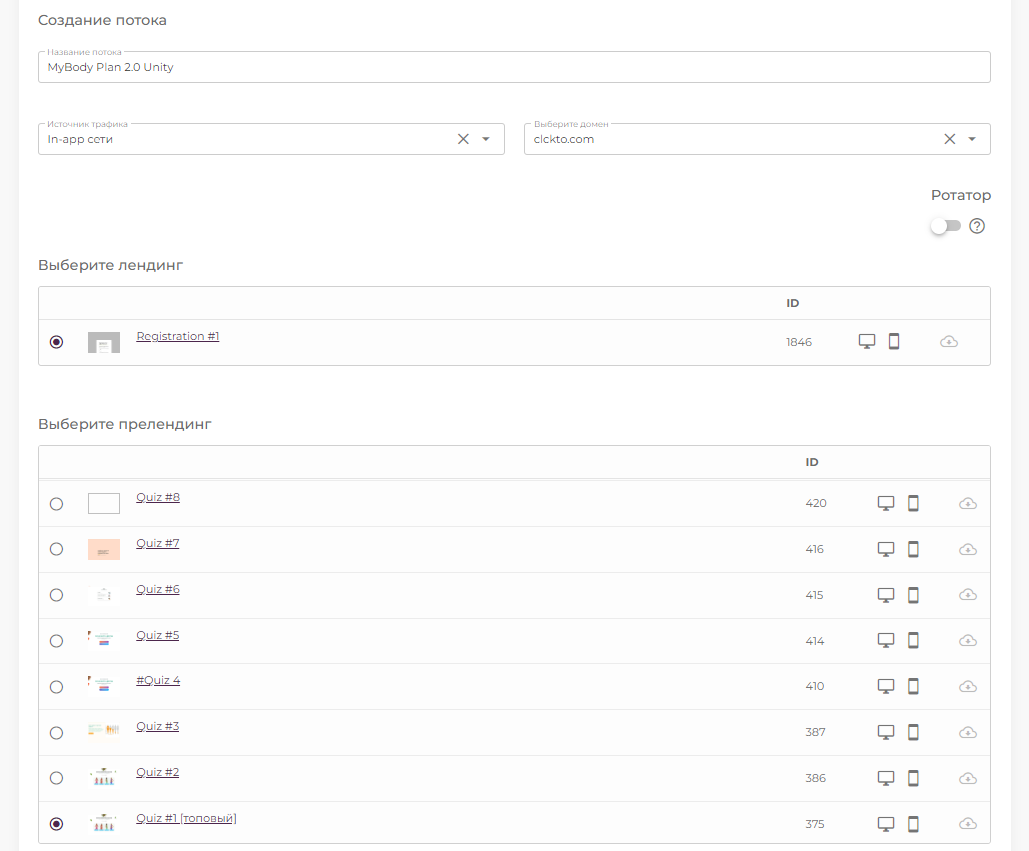Click the Название потока input field
Image resolution: width=1029 pixels, height=851 pixels.
514,67
